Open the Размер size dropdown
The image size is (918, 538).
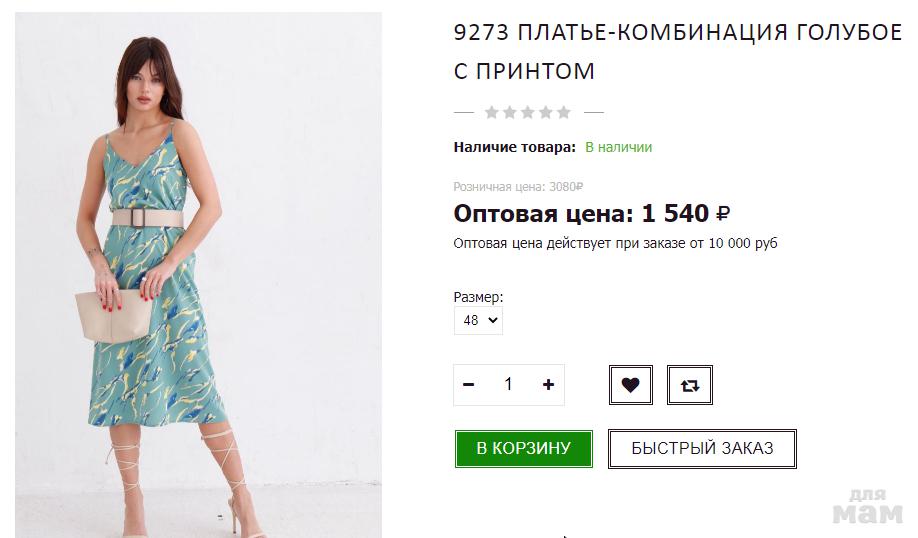click(x=478, y=320)
